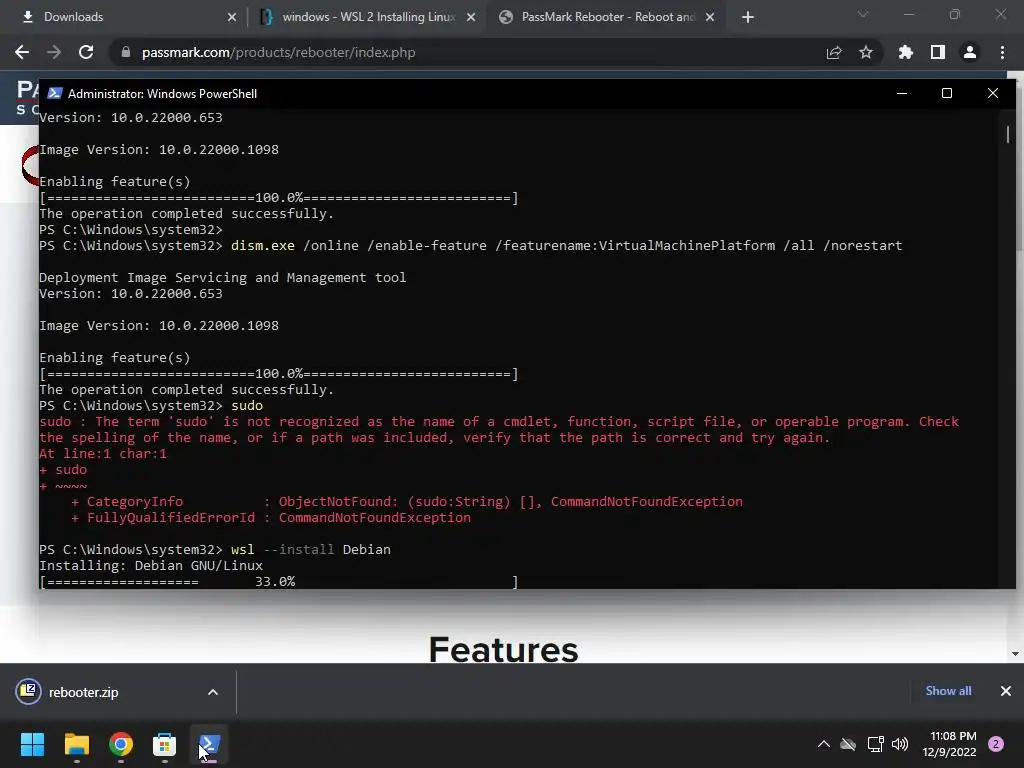Click PowerShell title bar icon
This screenshot has height=768, width=1024.
[x=55, y=93]
